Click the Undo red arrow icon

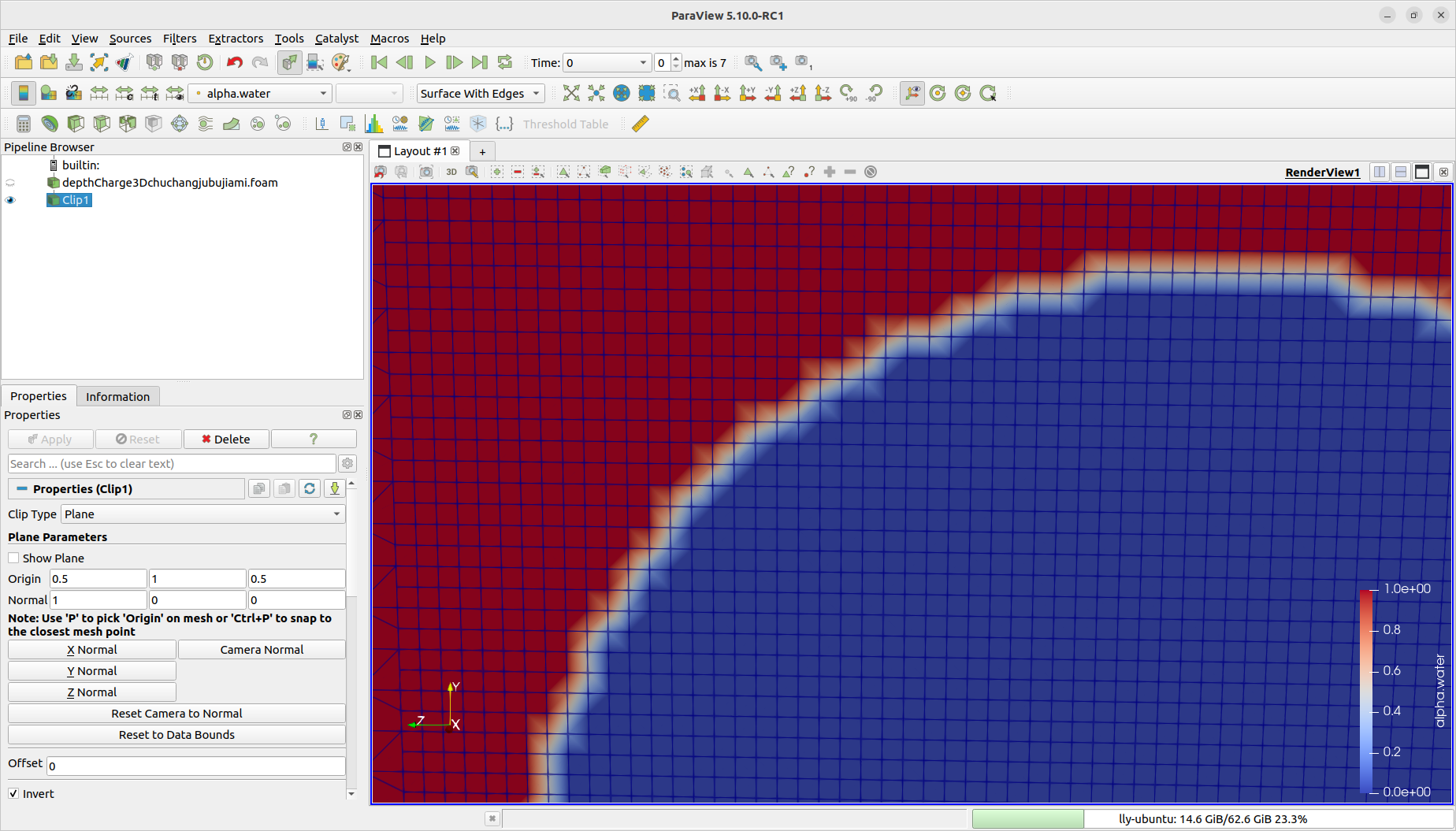click(x=235, y=62)
